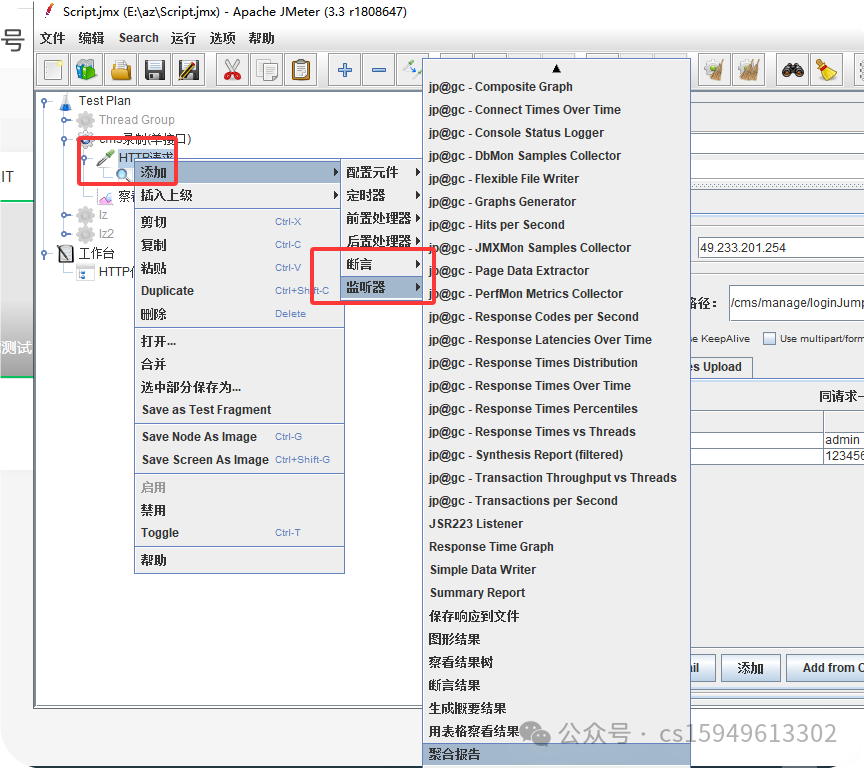Image resolution: width=864 pixels, height=768 pixels.
Task: Click the Cut scissors icon
Action: point(233,70)
